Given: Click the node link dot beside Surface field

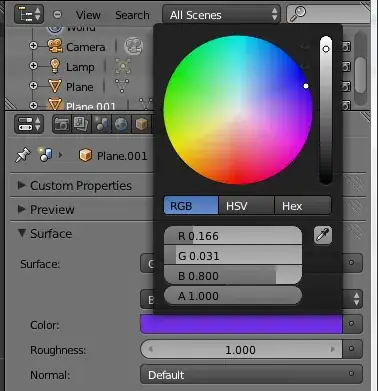Looking at the screenshot, I should coord(351,263).
